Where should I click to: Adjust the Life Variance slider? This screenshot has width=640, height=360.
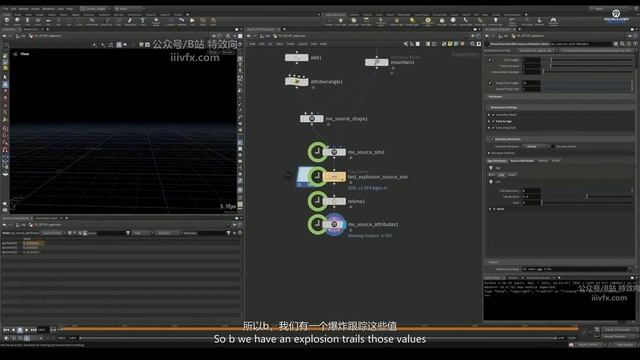tap(587, 196)
